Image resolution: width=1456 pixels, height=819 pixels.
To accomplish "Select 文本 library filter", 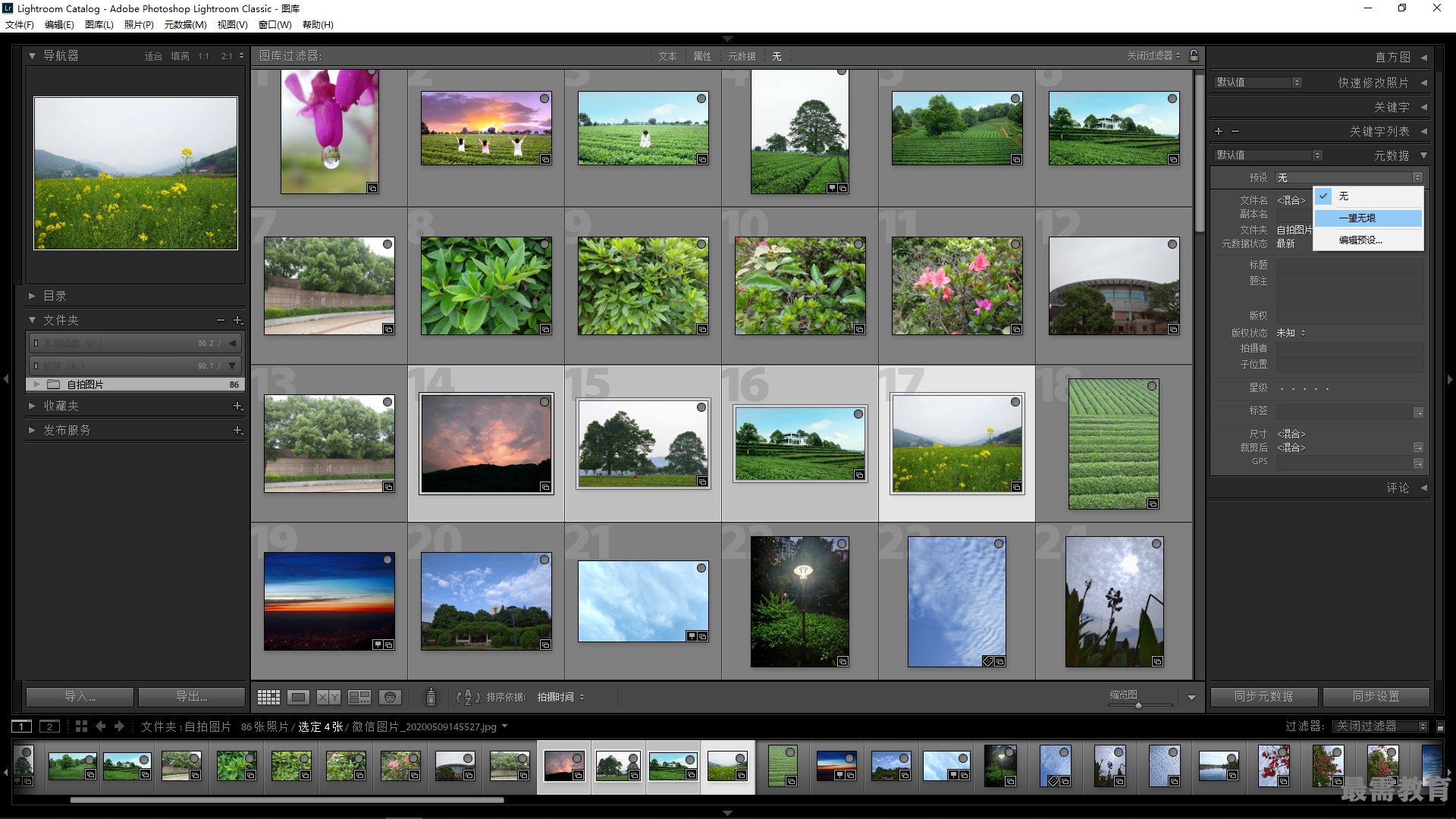I will (667, 56).
